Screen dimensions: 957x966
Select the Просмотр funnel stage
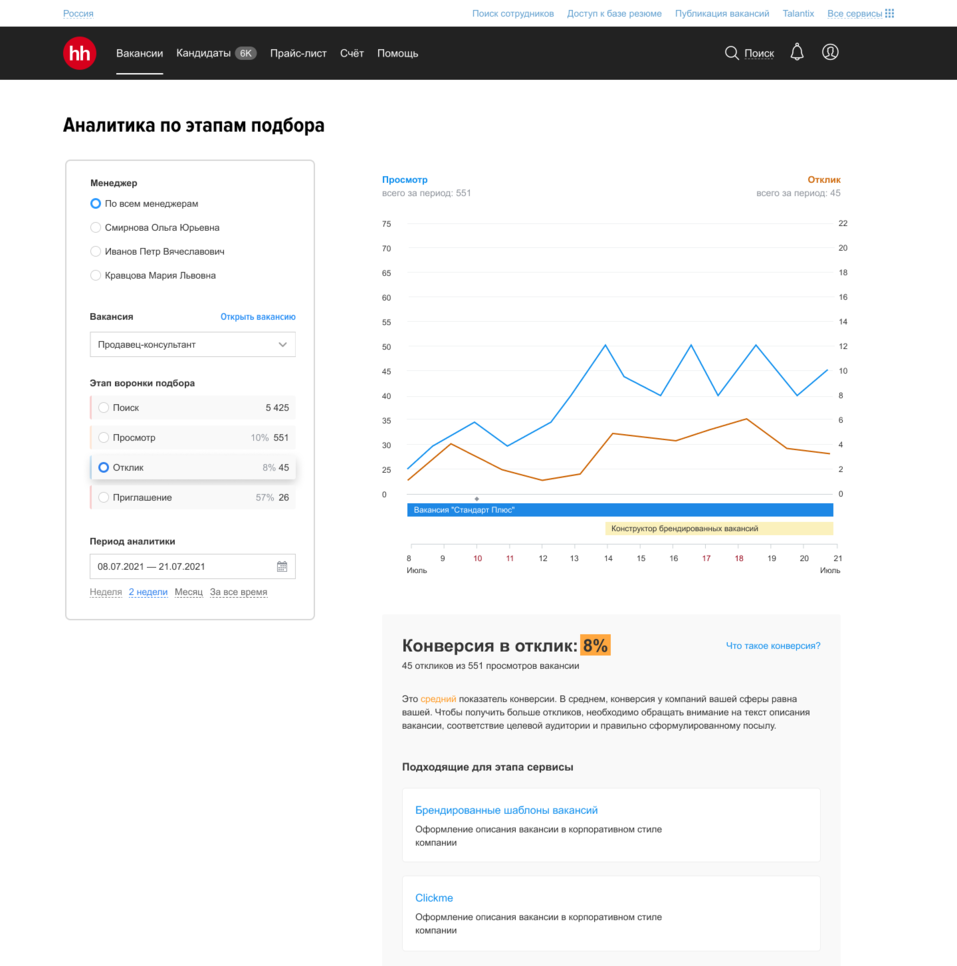click(103, 438)
